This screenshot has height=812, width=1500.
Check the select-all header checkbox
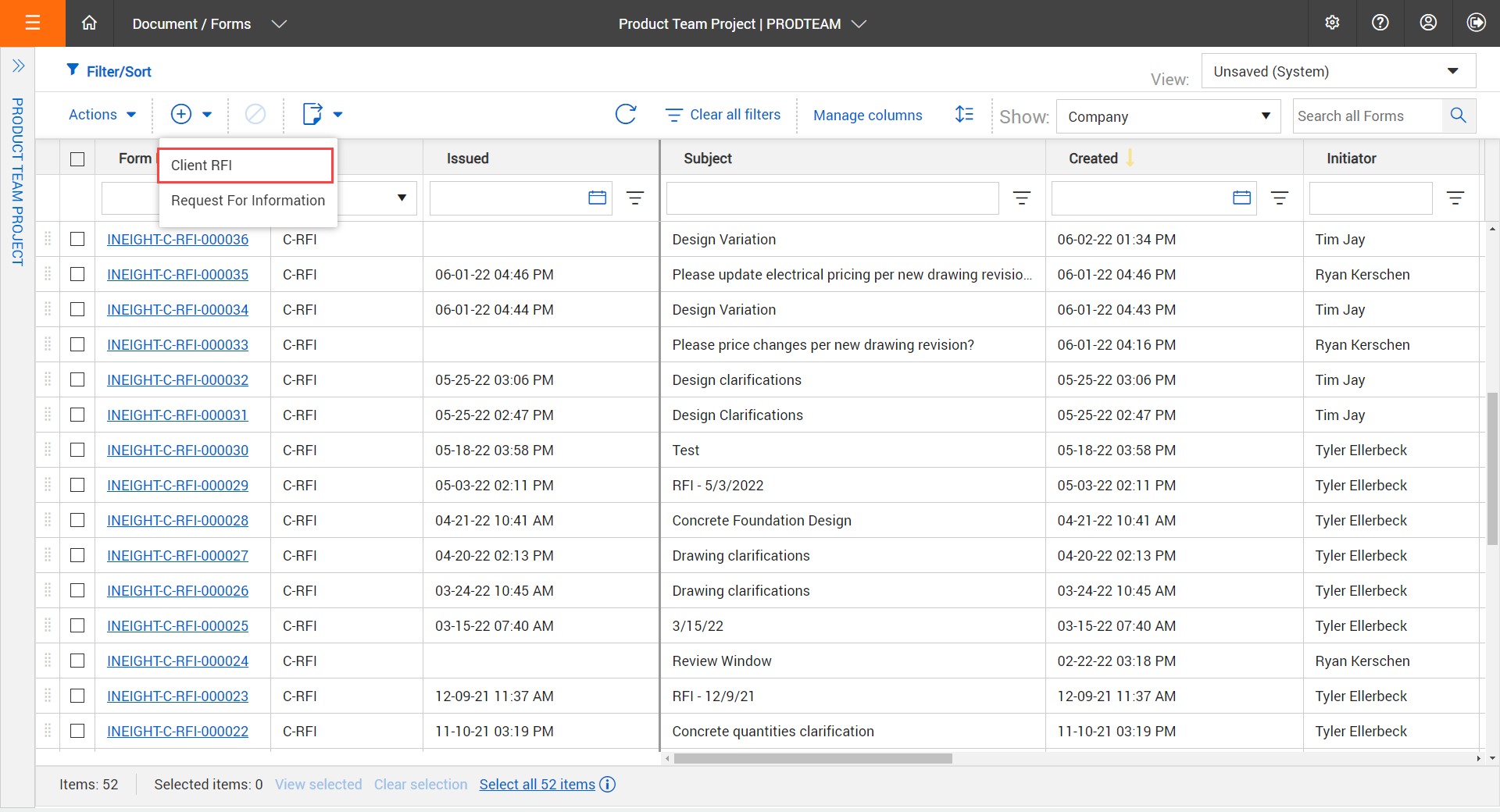(x=77, y=158)
